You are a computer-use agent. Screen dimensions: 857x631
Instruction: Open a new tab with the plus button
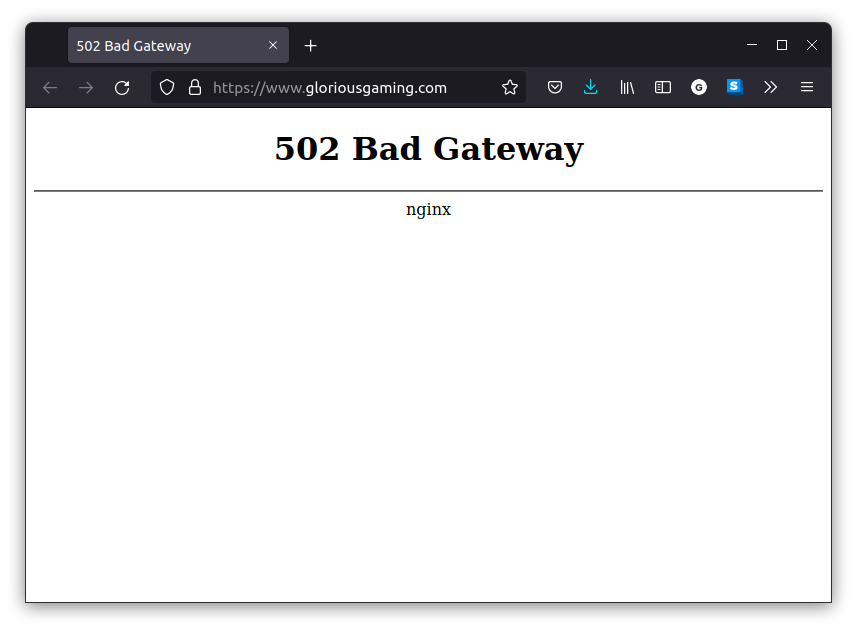pyautogui.click(x=311, y=46)
